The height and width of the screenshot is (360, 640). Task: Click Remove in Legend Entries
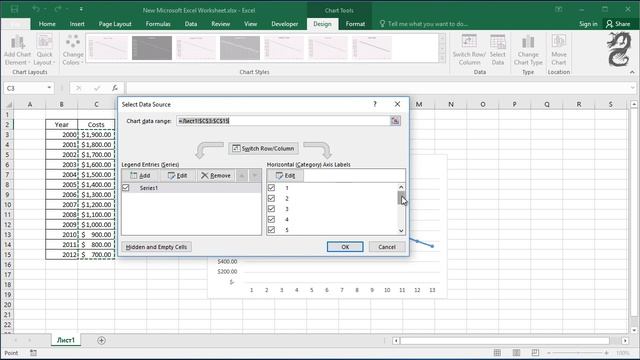pos(216,176)
